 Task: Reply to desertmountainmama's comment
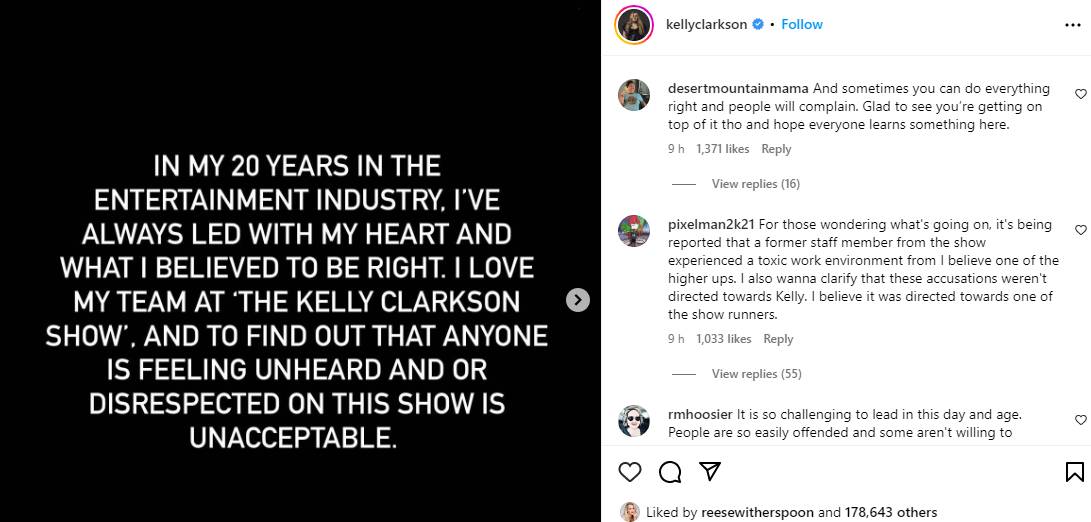pyautogui.click(x=776, y=149)
